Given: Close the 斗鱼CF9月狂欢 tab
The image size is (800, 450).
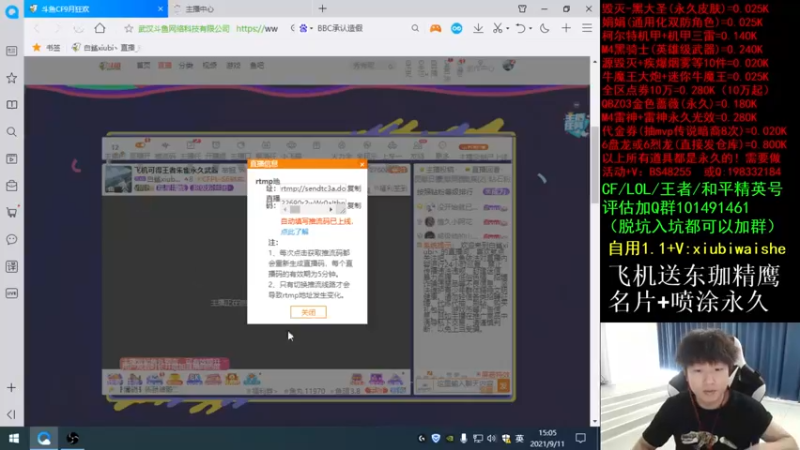Looking at the screenshot, I should [160, 9].
